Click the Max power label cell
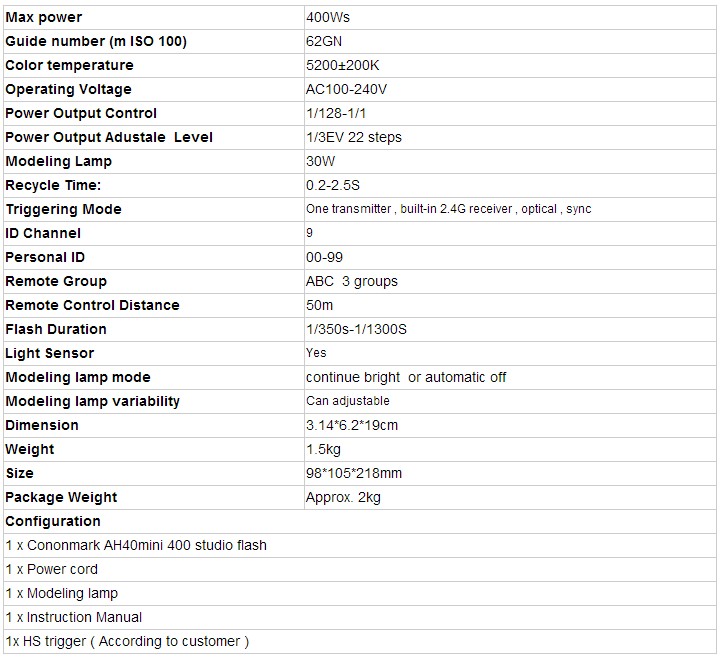 click(x=44, y=17)
